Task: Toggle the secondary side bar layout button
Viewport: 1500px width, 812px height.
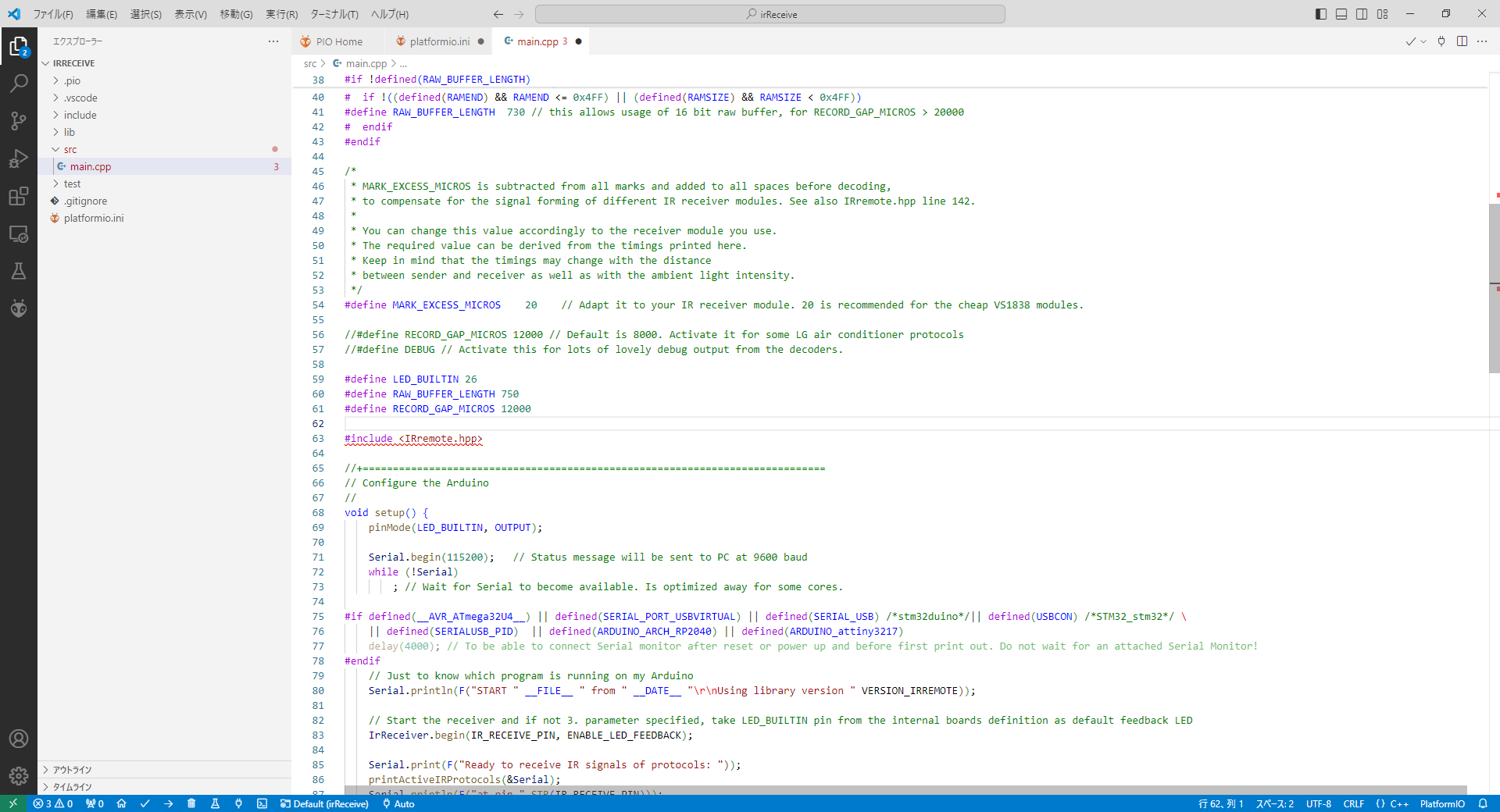Action: tap(1362, 14)
